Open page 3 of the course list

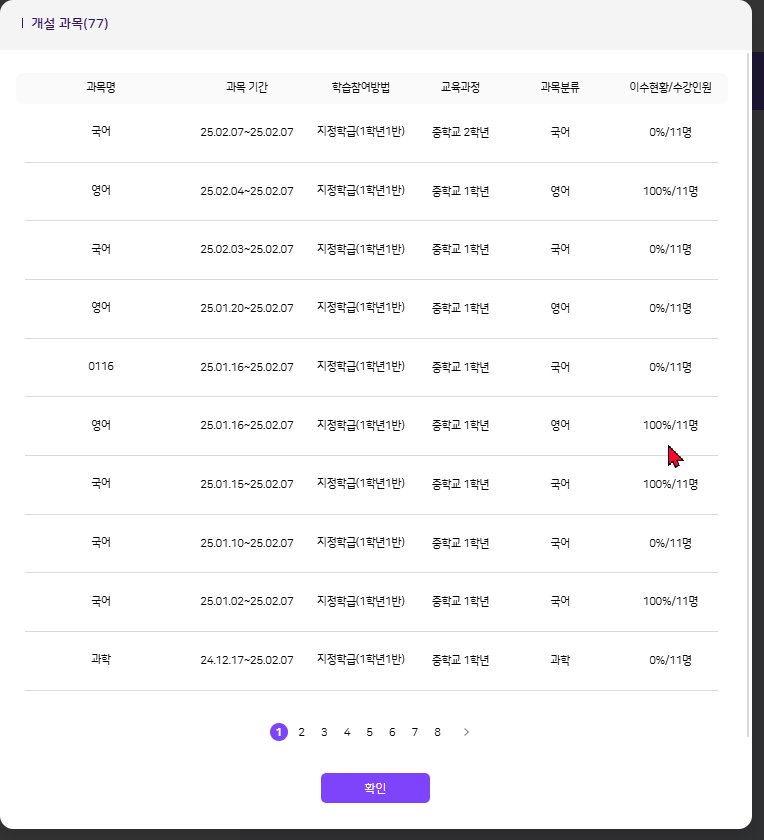pyautogui.click(x=324, y=732)
